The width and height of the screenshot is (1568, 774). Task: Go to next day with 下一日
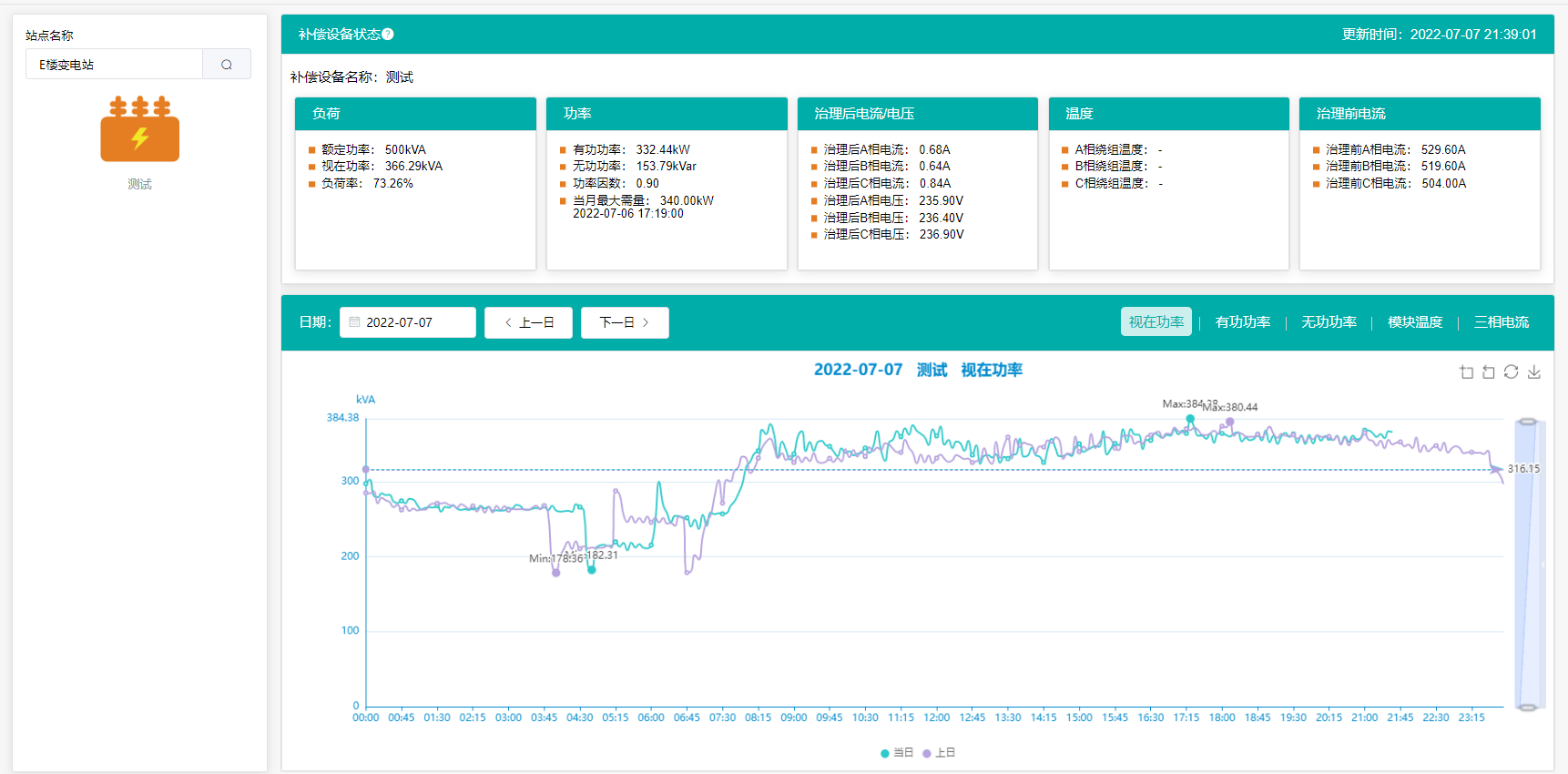point(625,322)
